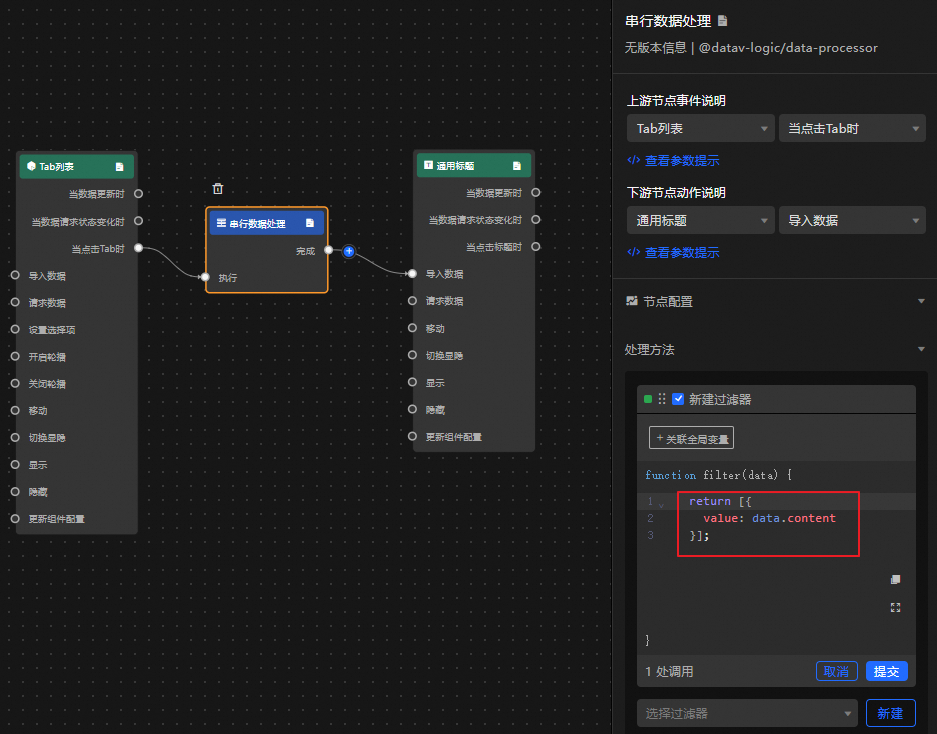Click the fullscreen icon in the code editor
The width and height of the screenshot is (937, 734).
click(895, 607)
